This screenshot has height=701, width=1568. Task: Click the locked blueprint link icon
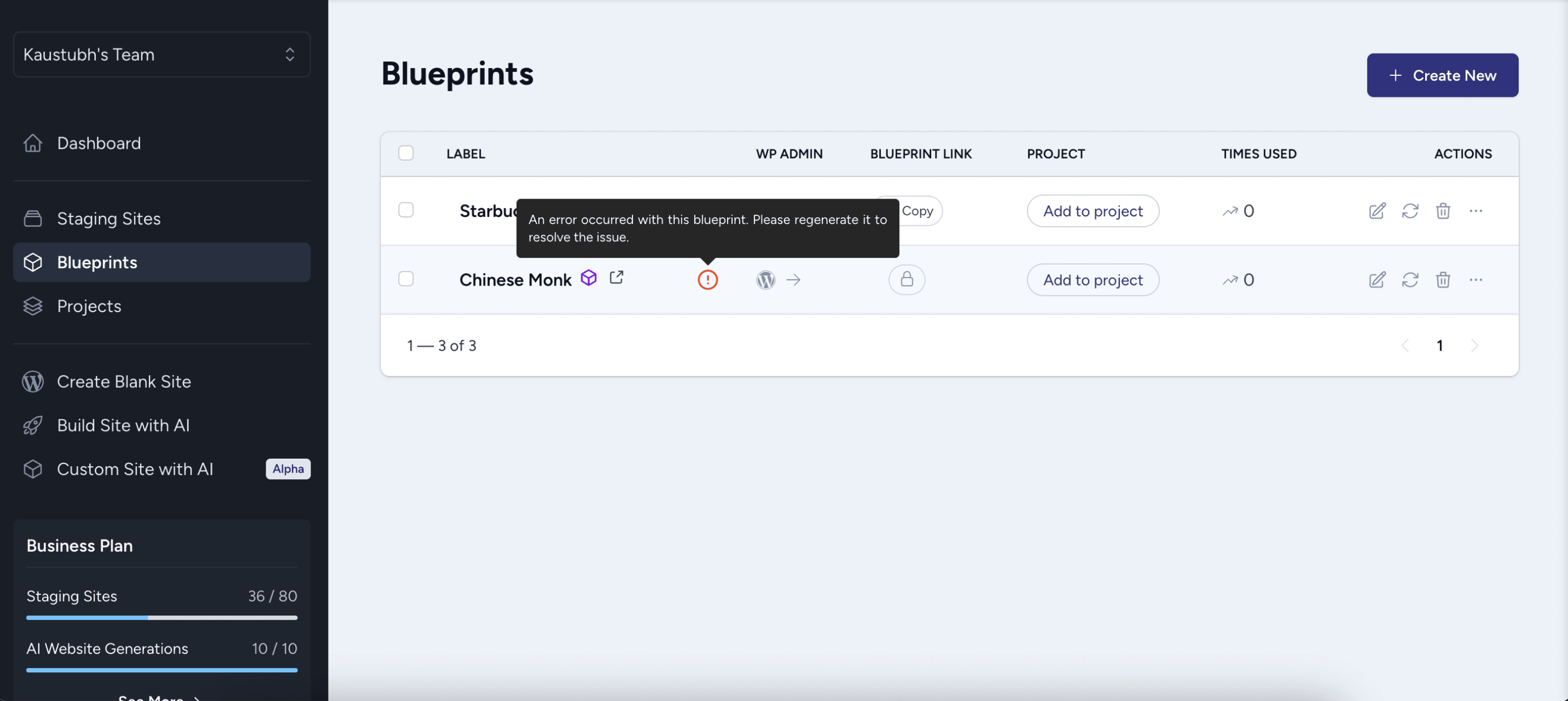click(906, 280)
